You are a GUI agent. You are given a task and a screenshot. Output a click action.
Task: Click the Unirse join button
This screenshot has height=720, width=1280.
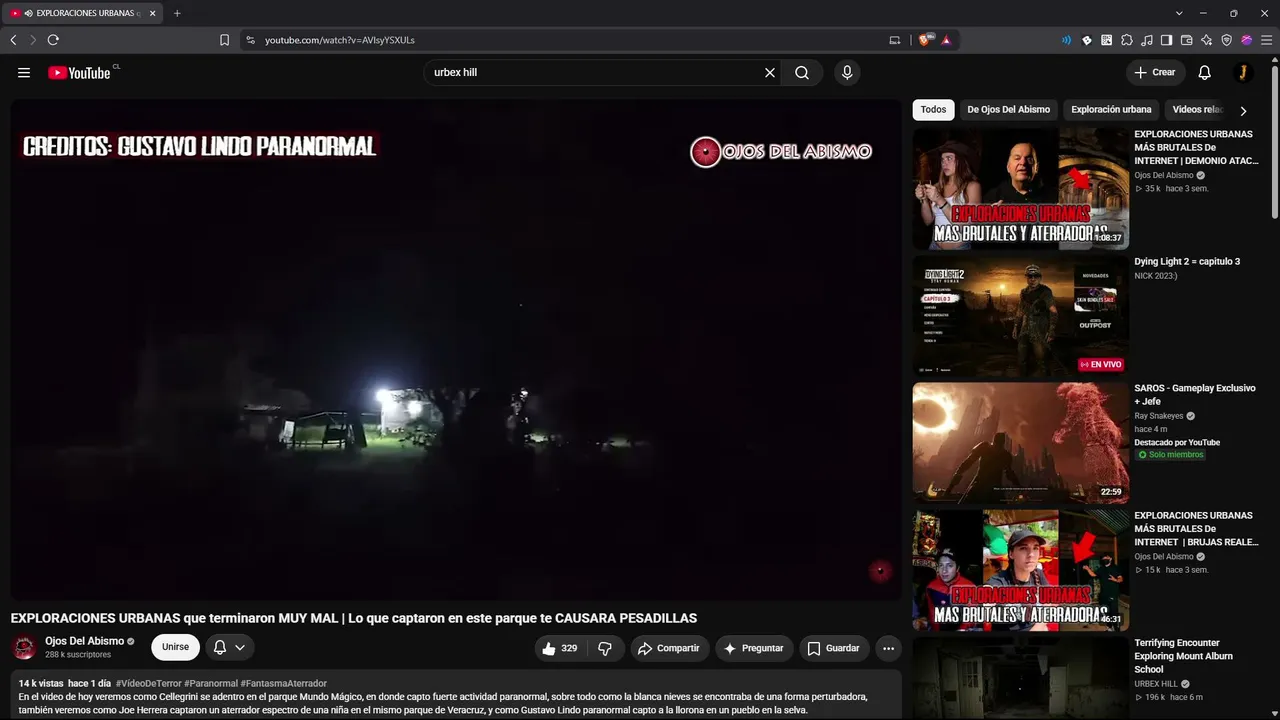click(x=175, y=648)
